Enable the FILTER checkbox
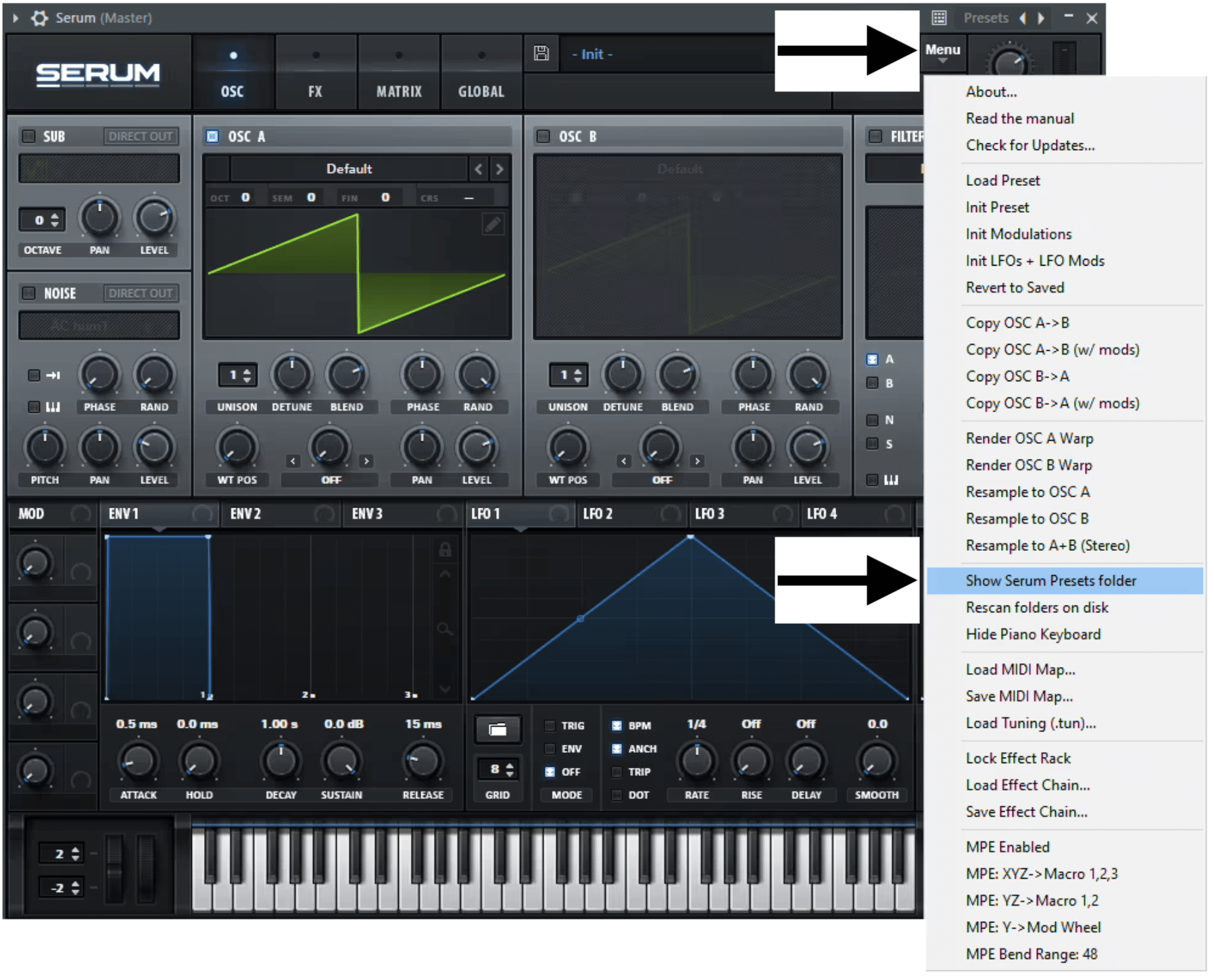This screenshot has width=1214, height=980. tap(875, 136)
